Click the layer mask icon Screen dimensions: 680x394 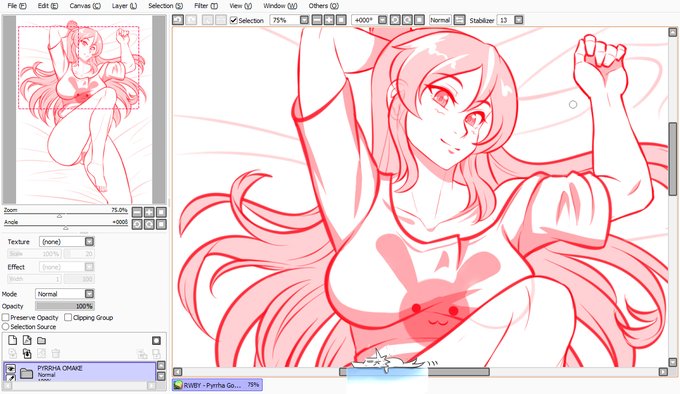click(x=156, y=340)
